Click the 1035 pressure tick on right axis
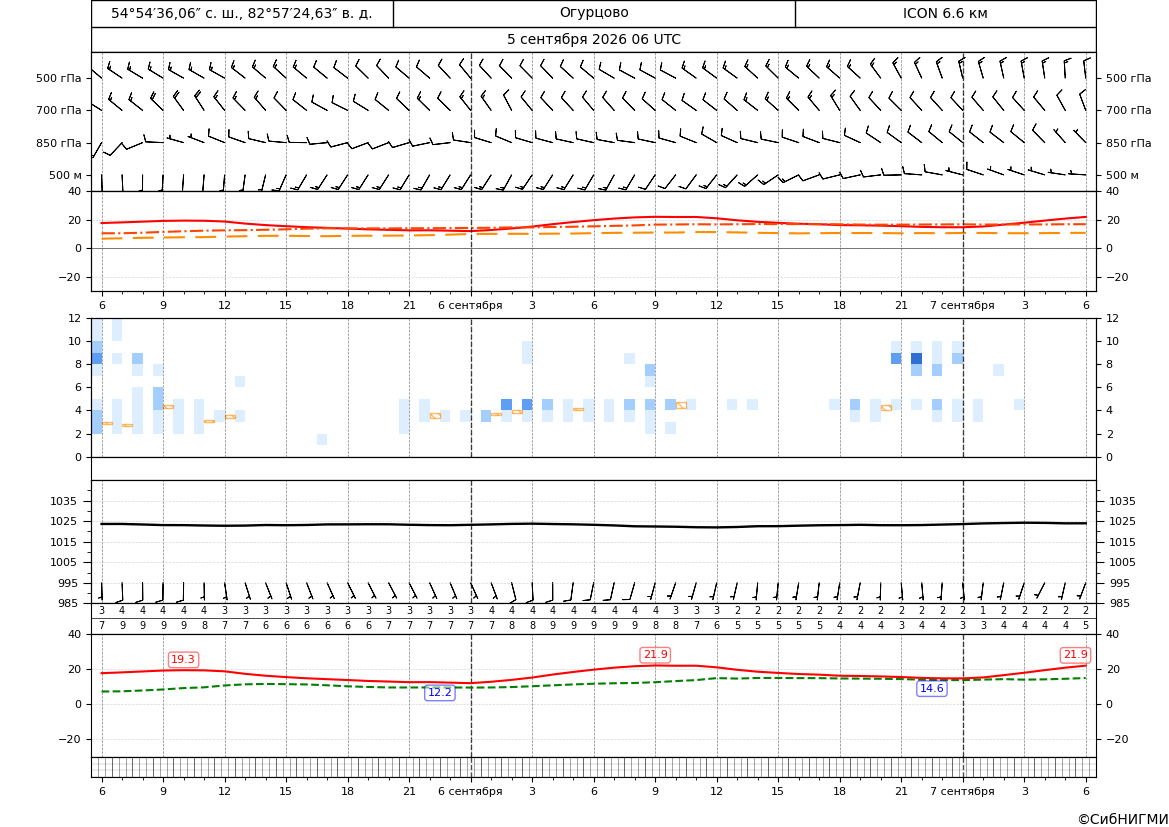 (1122, 501)
